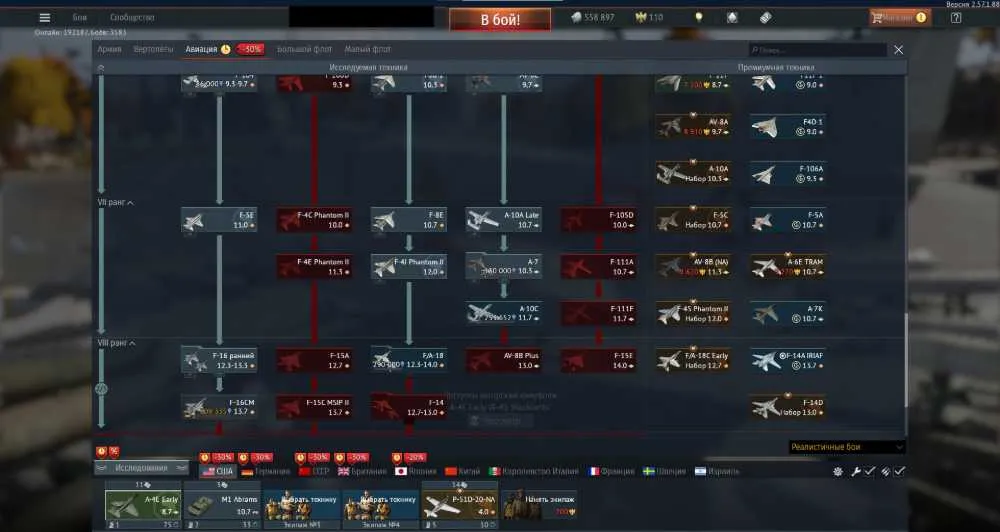Open the Реалистичные бои dropdown
Screen dimensions: 1000x532
point(846,447)
